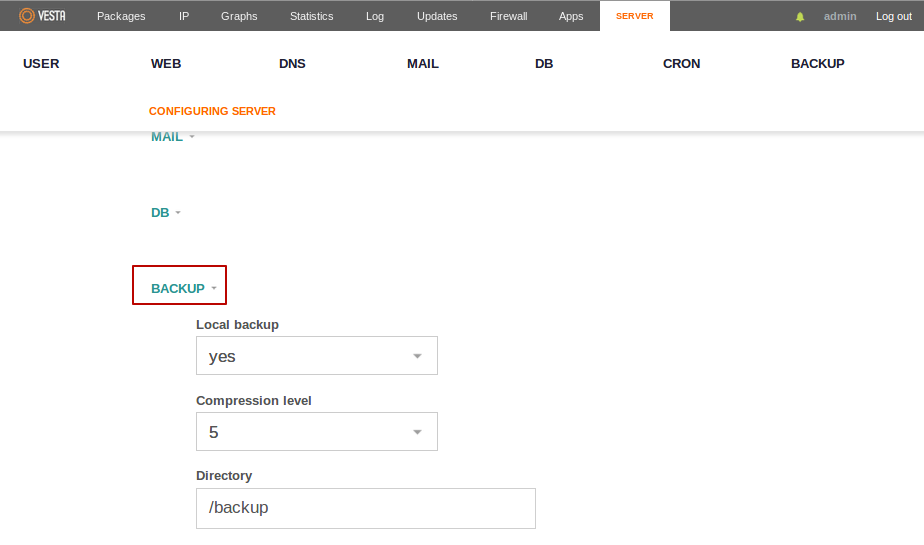Open the Statistics tab
This screenshot has height=545, width=924.
[x=312, y=16]
